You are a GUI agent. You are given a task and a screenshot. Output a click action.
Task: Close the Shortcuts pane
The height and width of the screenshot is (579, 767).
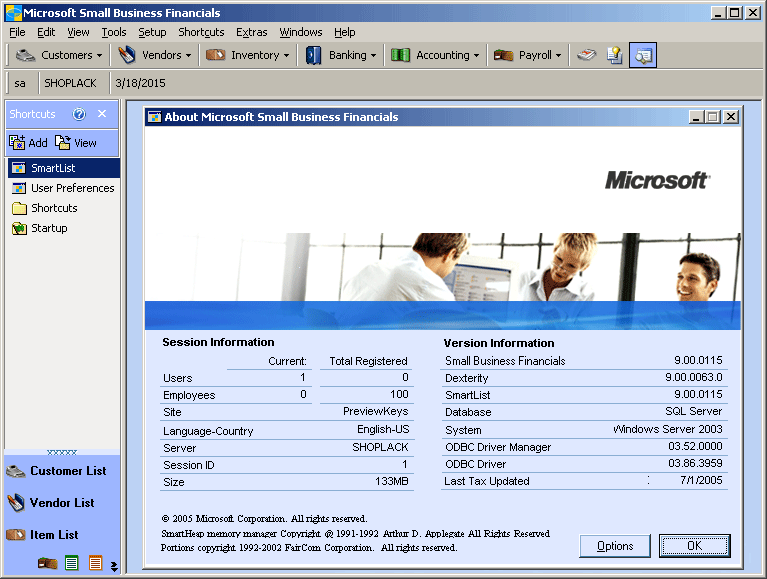[102, 113]
